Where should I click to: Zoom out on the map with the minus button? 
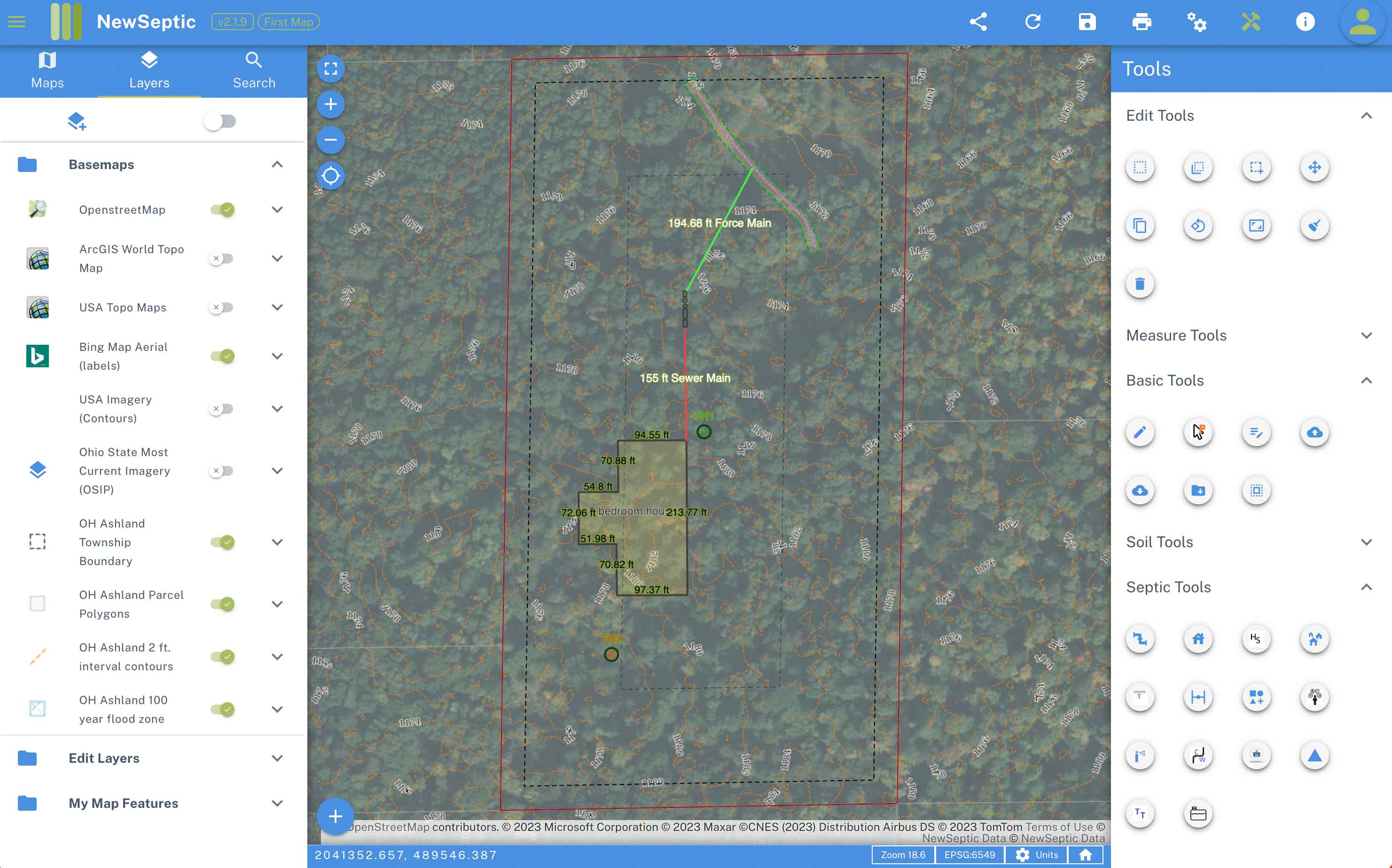click(331, 140)
